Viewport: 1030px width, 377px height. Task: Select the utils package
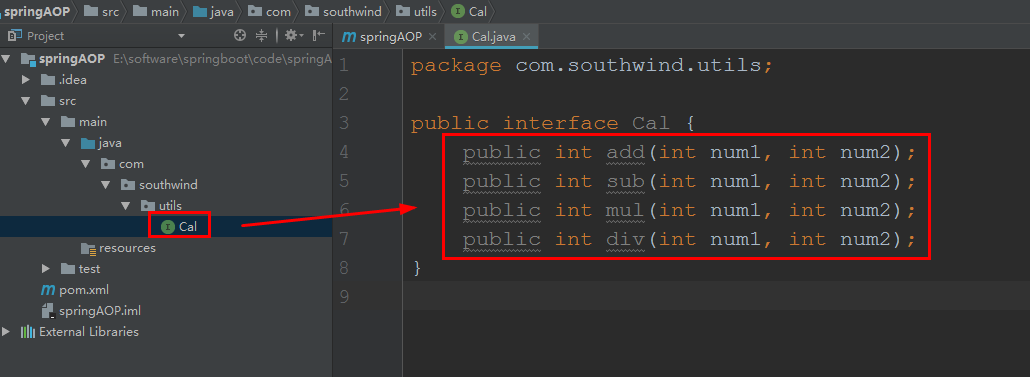click(x=162, y=206)
